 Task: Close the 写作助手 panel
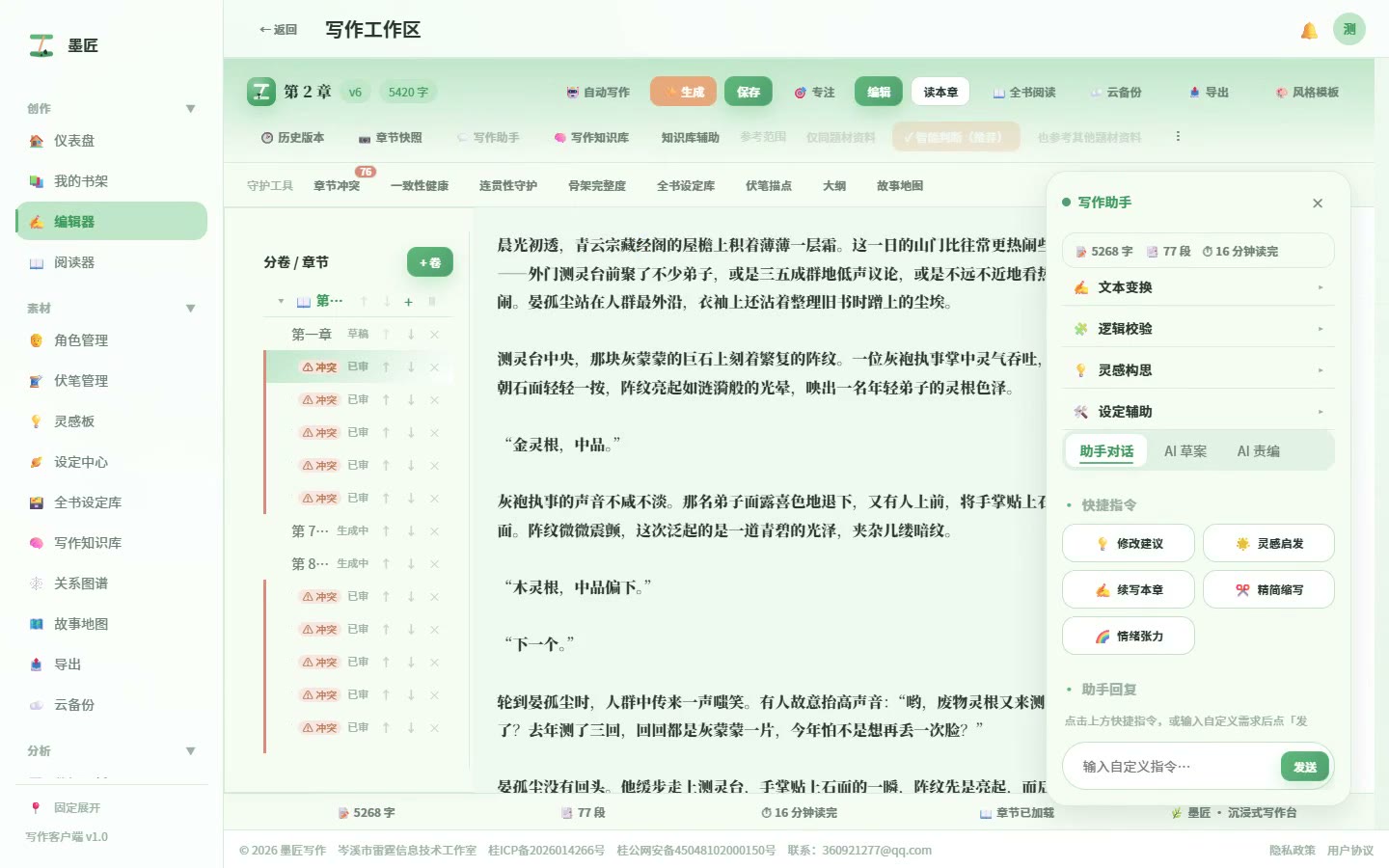click(1318, 203)
